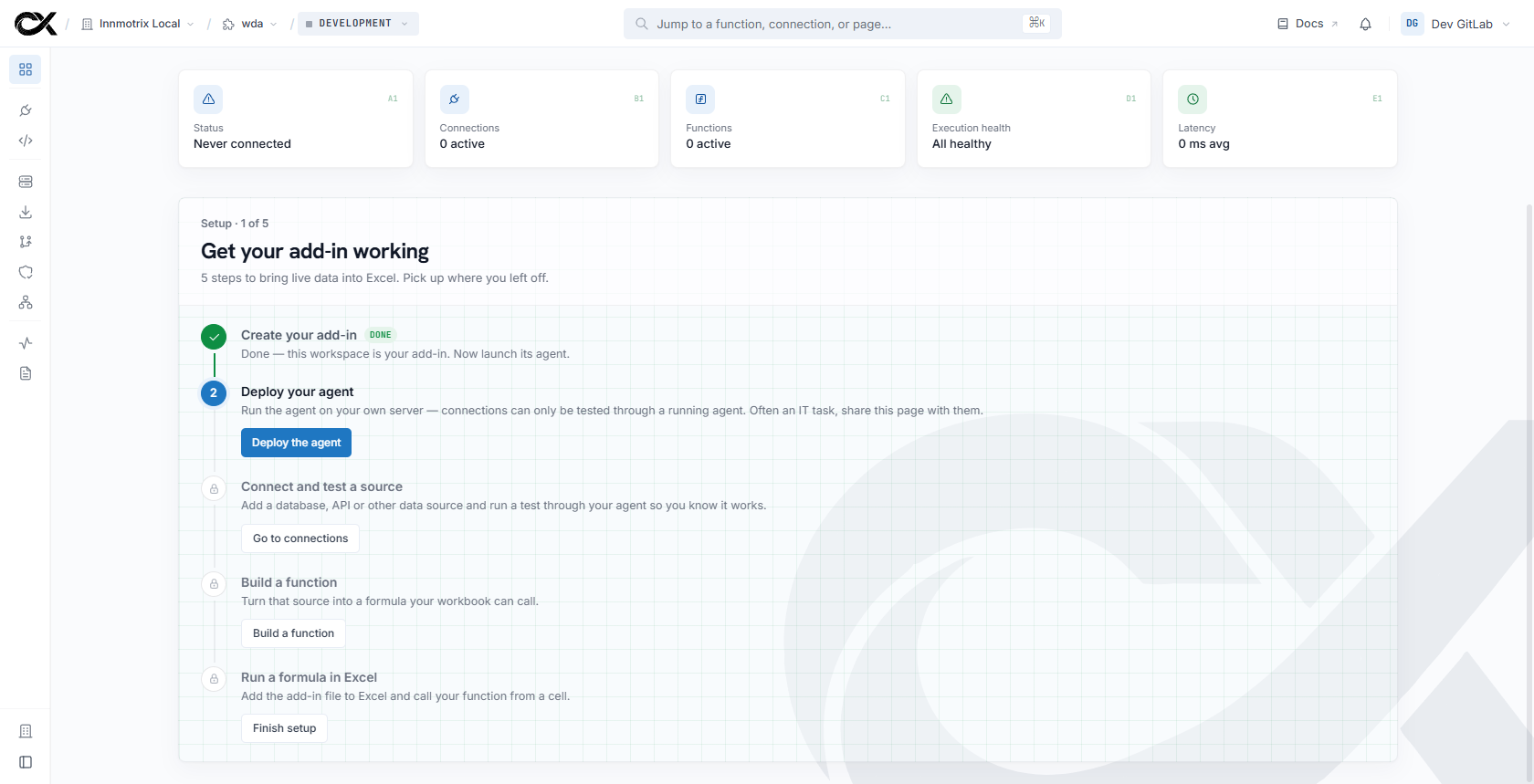Open the dashboard grid icon in sidebar
Screen dimensions: 1534x784
tap(26, 69)
